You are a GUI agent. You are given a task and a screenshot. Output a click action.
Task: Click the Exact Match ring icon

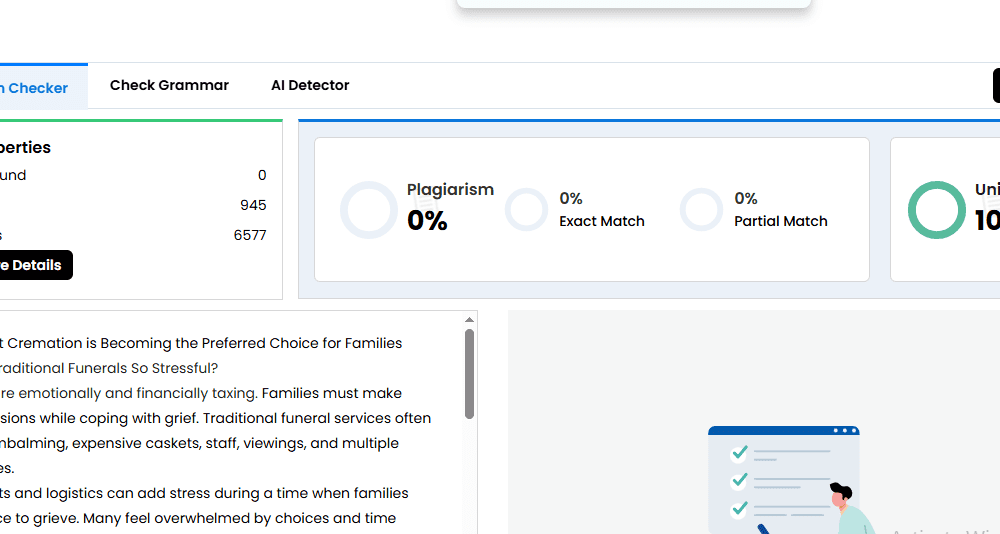pos(526,210)
